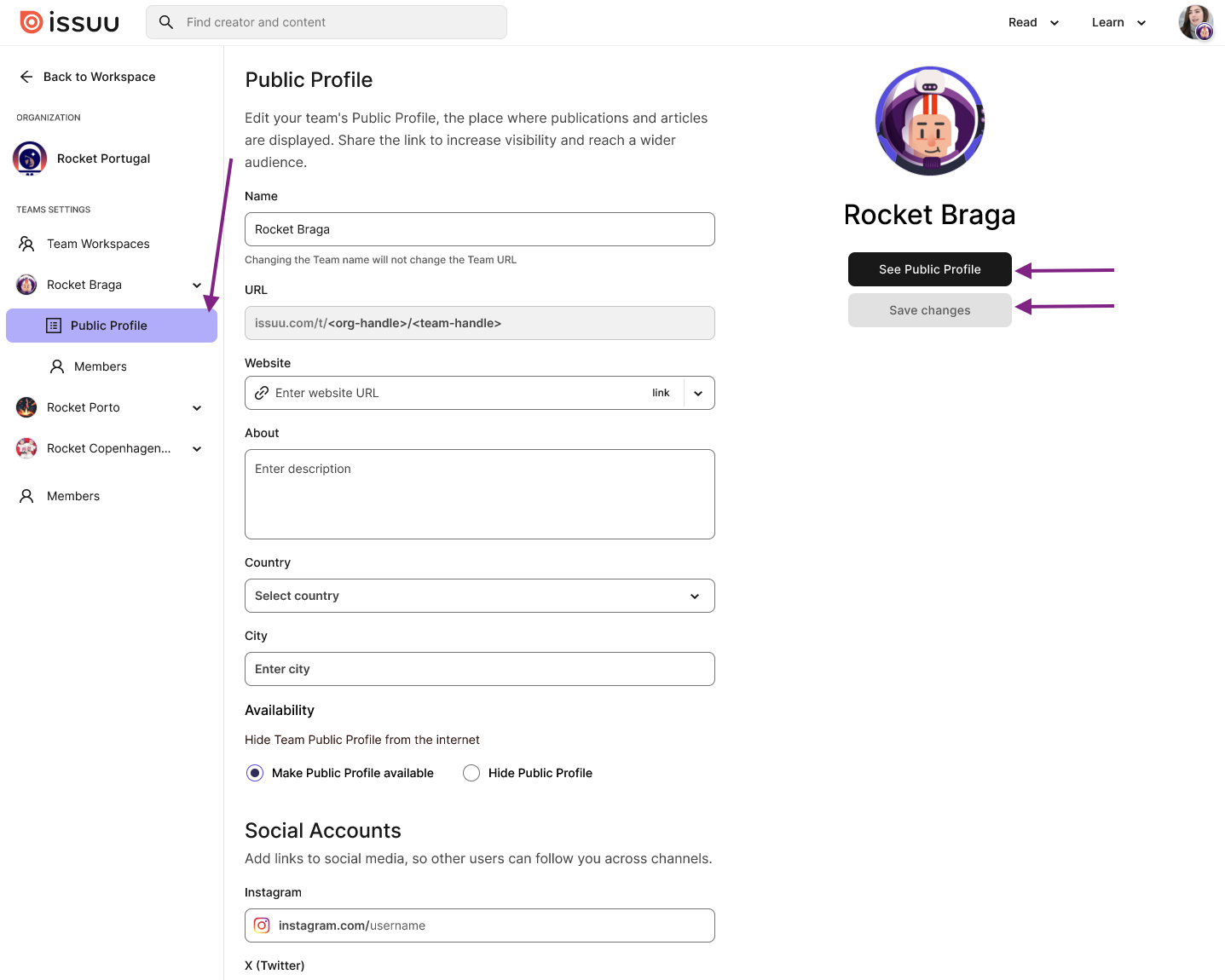Click the Enter city field

click(480, 669)
